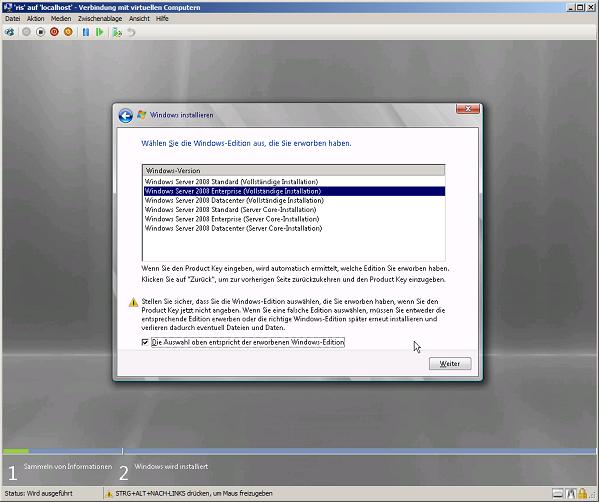This screenshot has height=502, width=599.
Task: Select Server 2008 Enterprise (Server Core-Installation)
Action: (294, 219)
